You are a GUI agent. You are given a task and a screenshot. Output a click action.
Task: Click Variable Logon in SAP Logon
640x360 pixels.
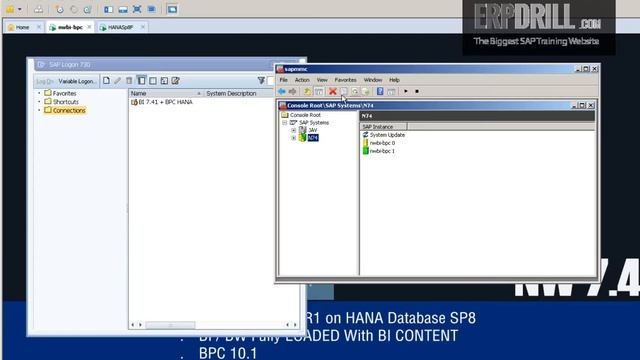coord(77,81)
